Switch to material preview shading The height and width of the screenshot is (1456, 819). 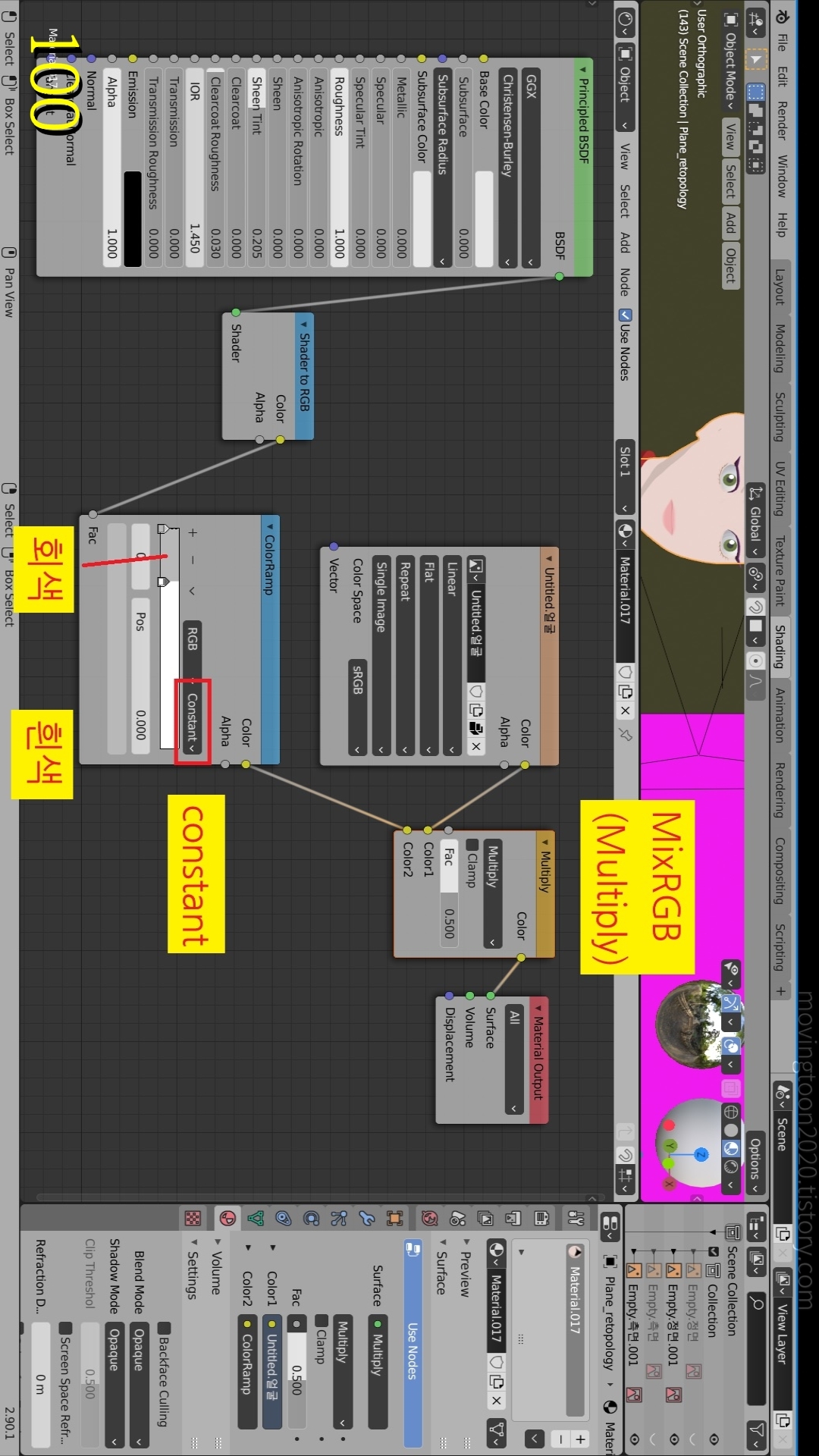click(x=731, y=1148)
